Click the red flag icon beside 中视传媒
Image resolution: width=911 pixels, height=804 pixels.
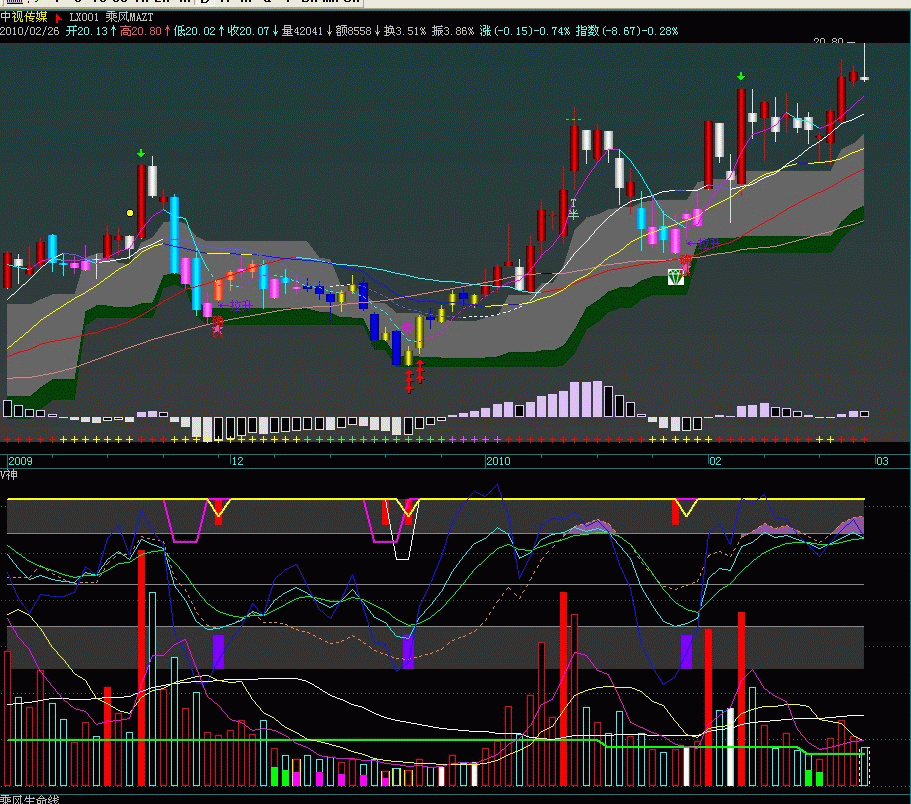(x=58, y=18)
